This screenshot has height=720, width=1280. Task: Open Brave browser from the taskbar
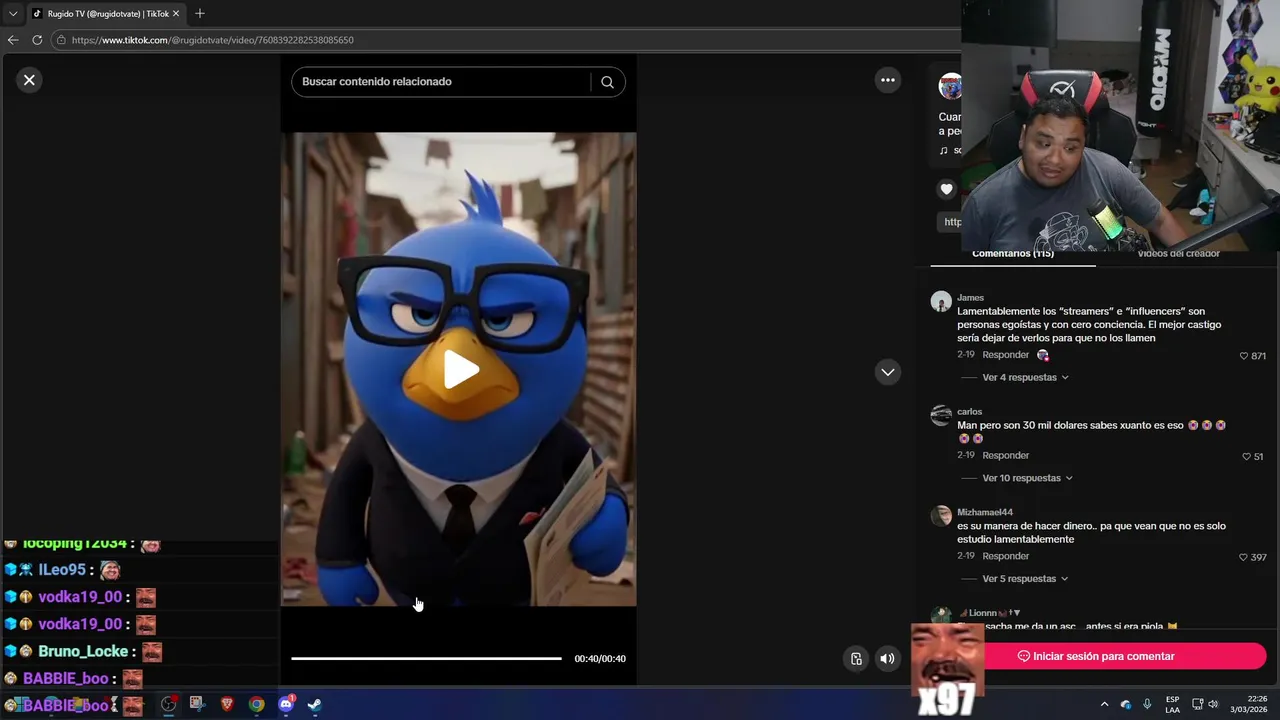click(227, 704)
